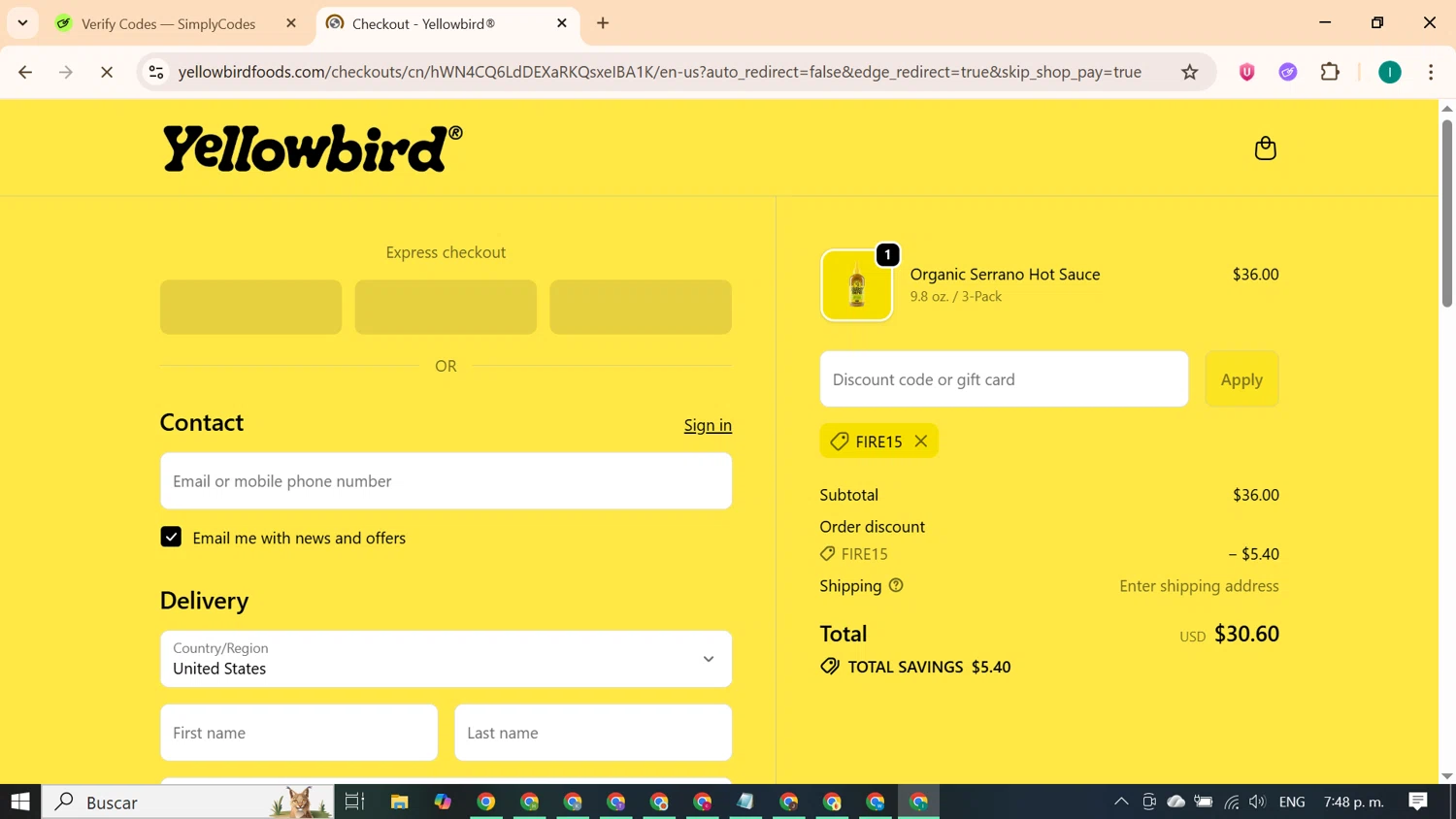Stop loading the page

[107, 72]
